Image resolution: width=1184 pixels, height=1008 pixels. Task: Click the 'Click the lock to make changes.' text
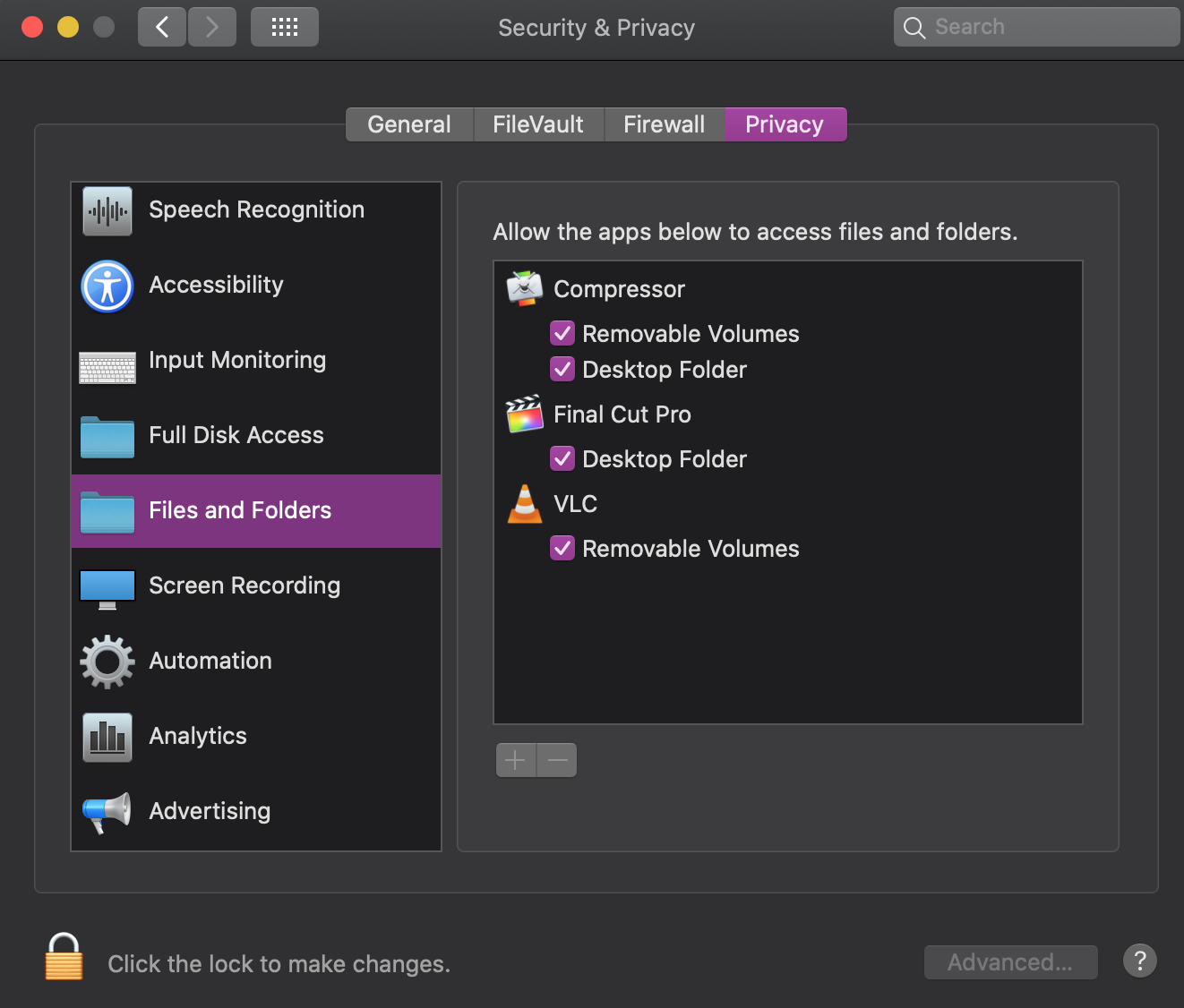(x=279, y=964)
